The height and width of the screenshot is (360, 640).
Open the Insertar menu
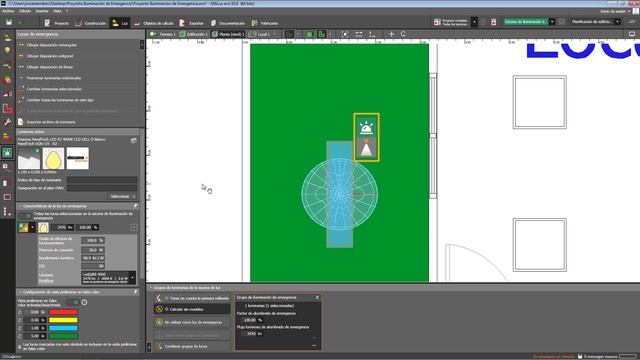[x=42, y=11]
